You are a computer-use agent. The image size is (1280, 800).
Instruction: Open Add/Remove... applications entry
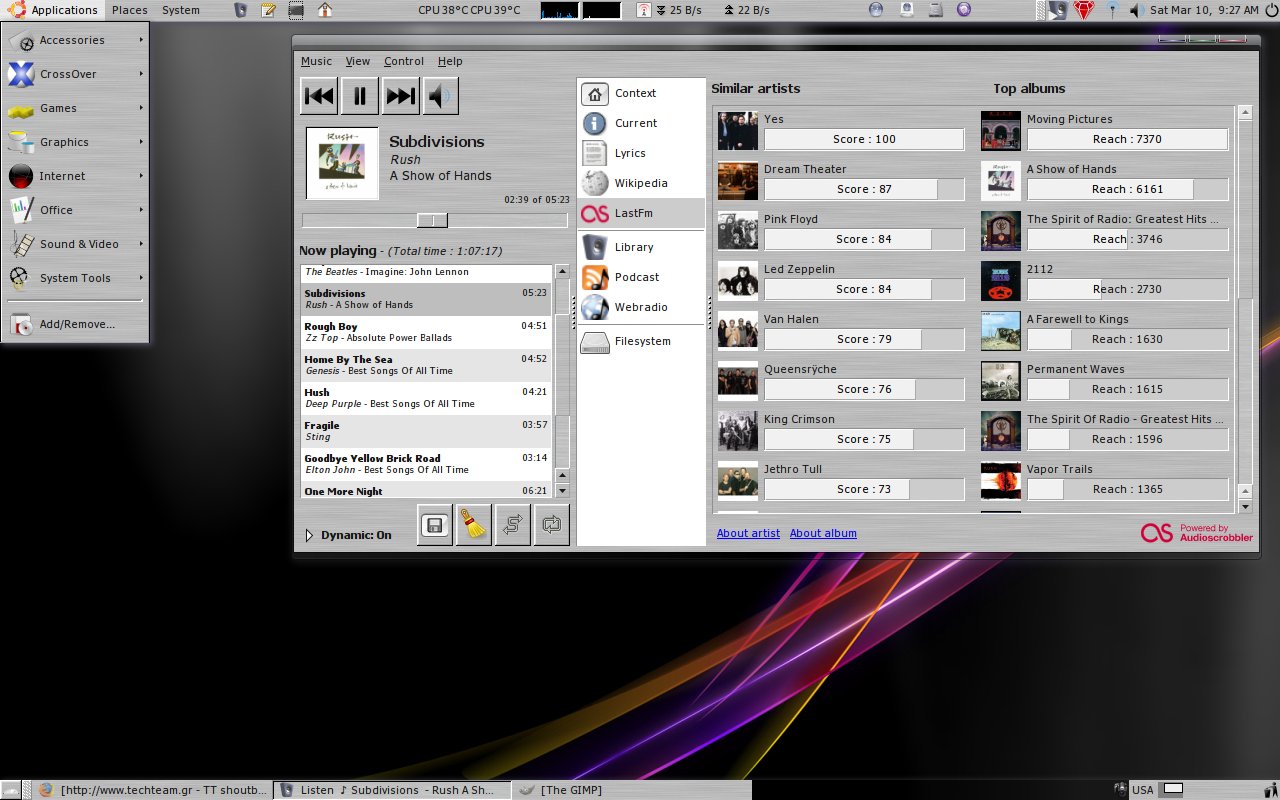pos(76,324)
